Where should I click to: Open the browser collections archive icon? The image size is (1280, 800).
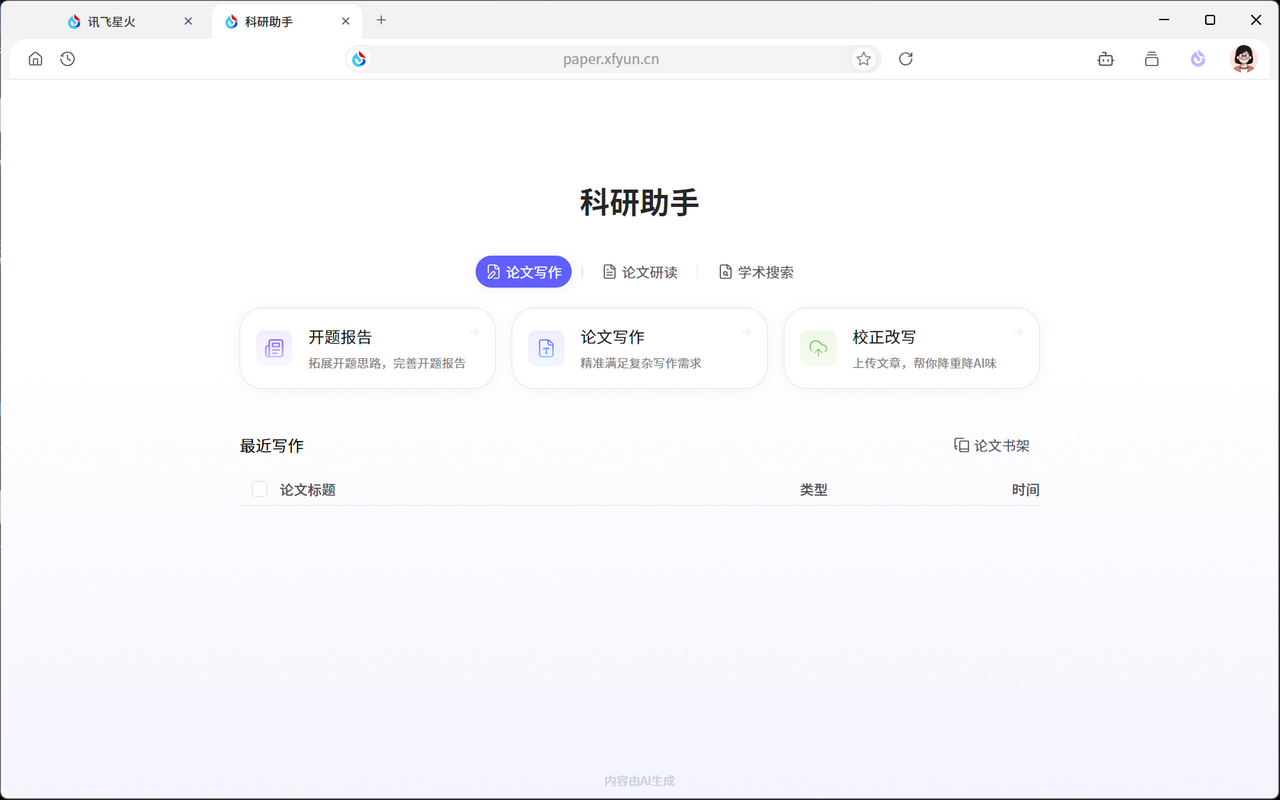(1151, 59)
